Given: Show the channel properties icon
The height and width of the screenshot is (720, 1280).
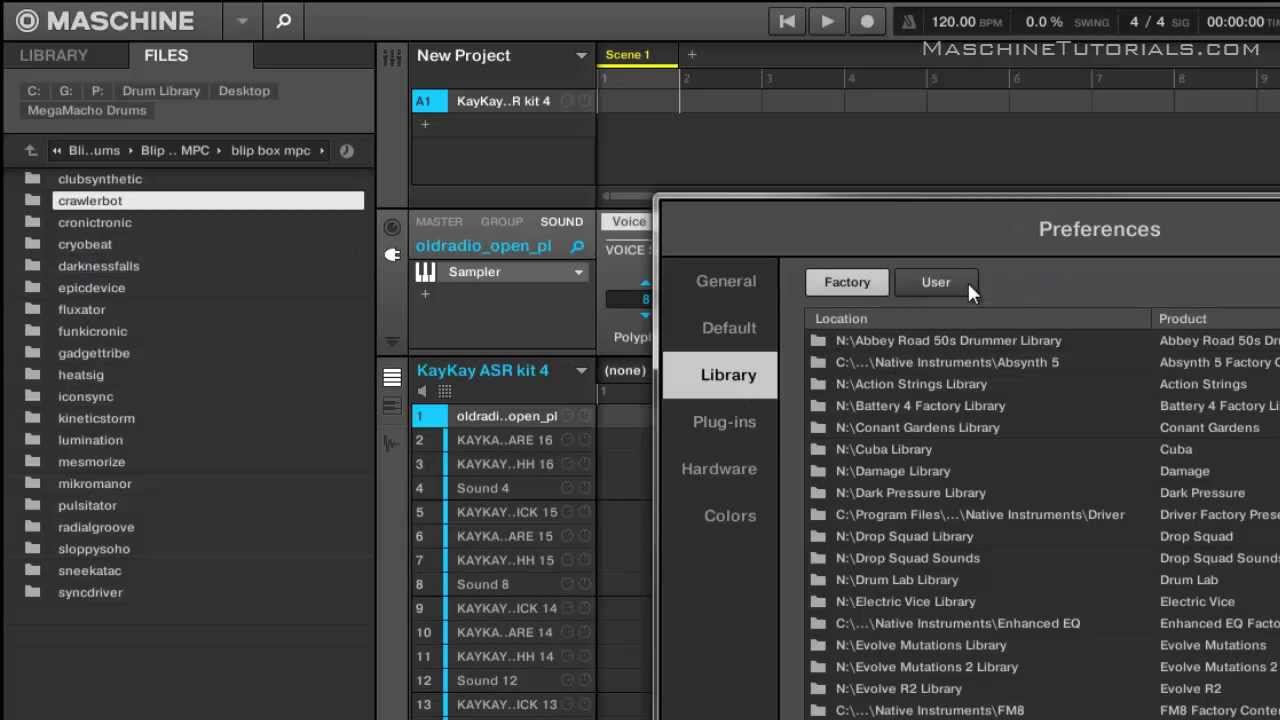Looking at the screenshot, I should click(392, 227).
